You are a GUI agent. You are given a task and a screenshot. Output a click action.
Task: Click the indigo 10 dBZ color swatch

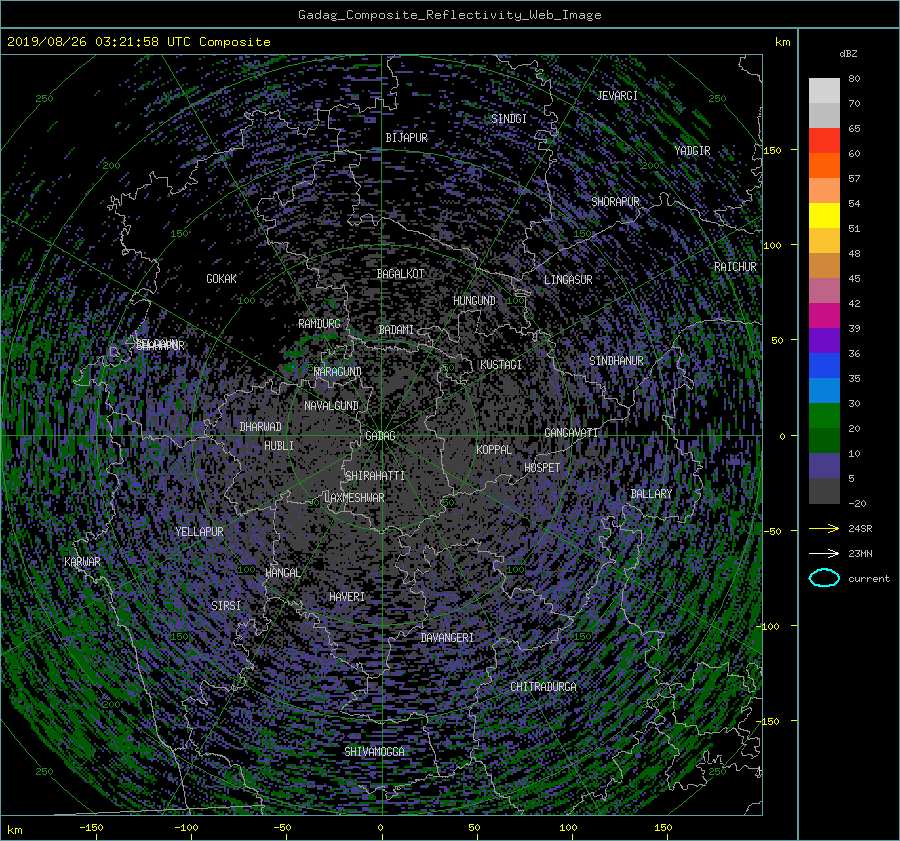pos(824,465)
